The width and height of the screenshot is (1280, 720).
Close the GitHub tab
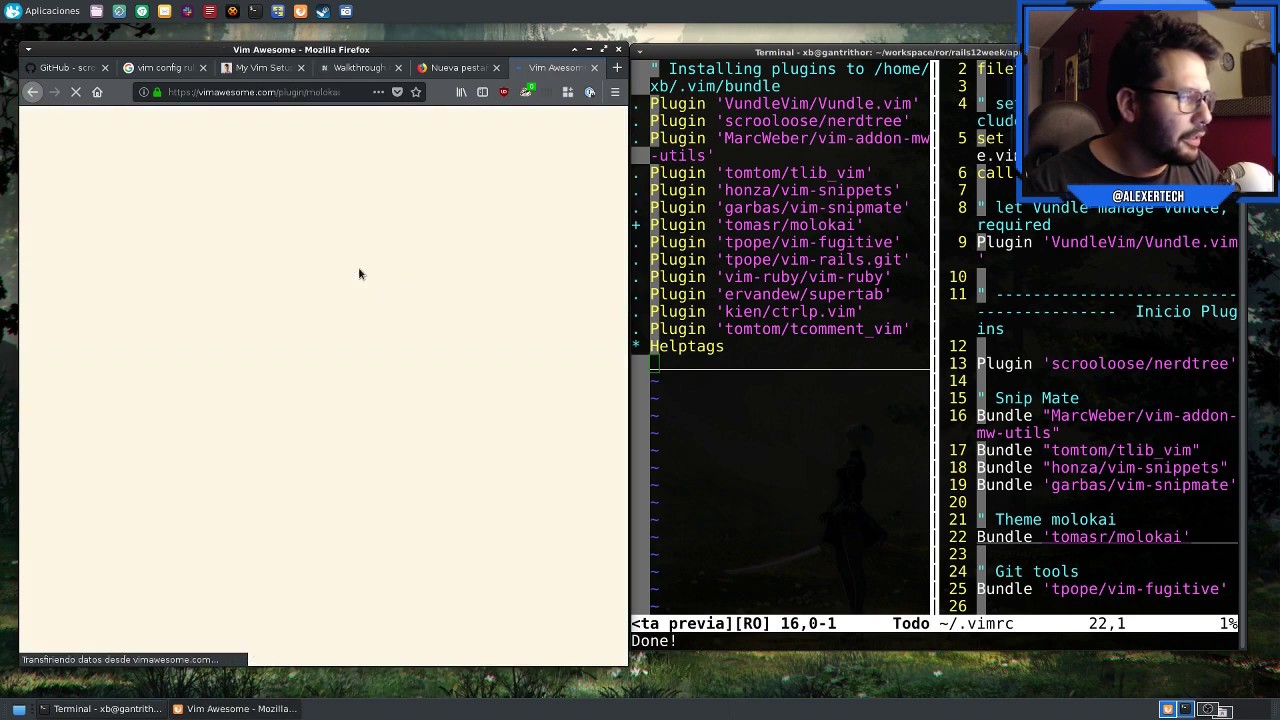(x=105, y=68)
